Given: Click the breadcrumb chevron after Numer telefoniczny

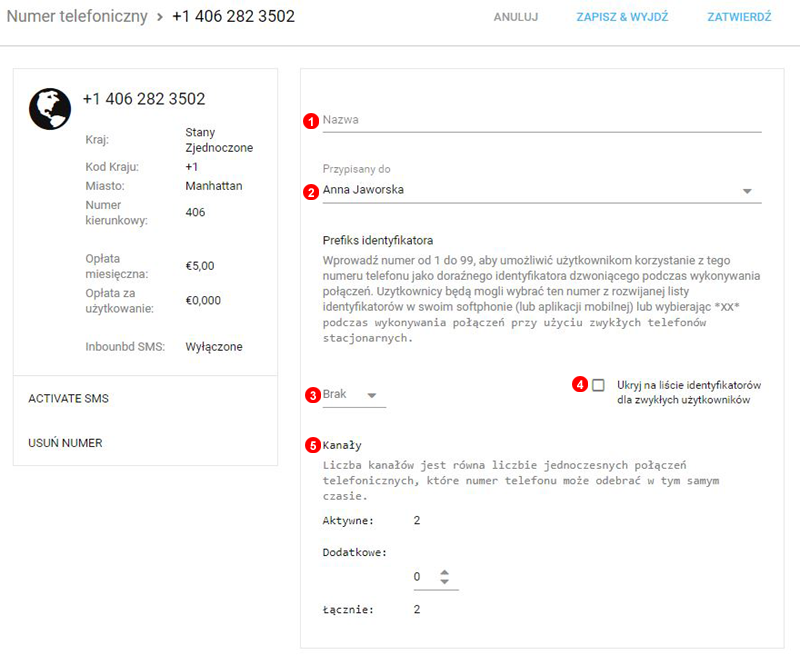Looking at the screenshot, I should click(160, 18).
